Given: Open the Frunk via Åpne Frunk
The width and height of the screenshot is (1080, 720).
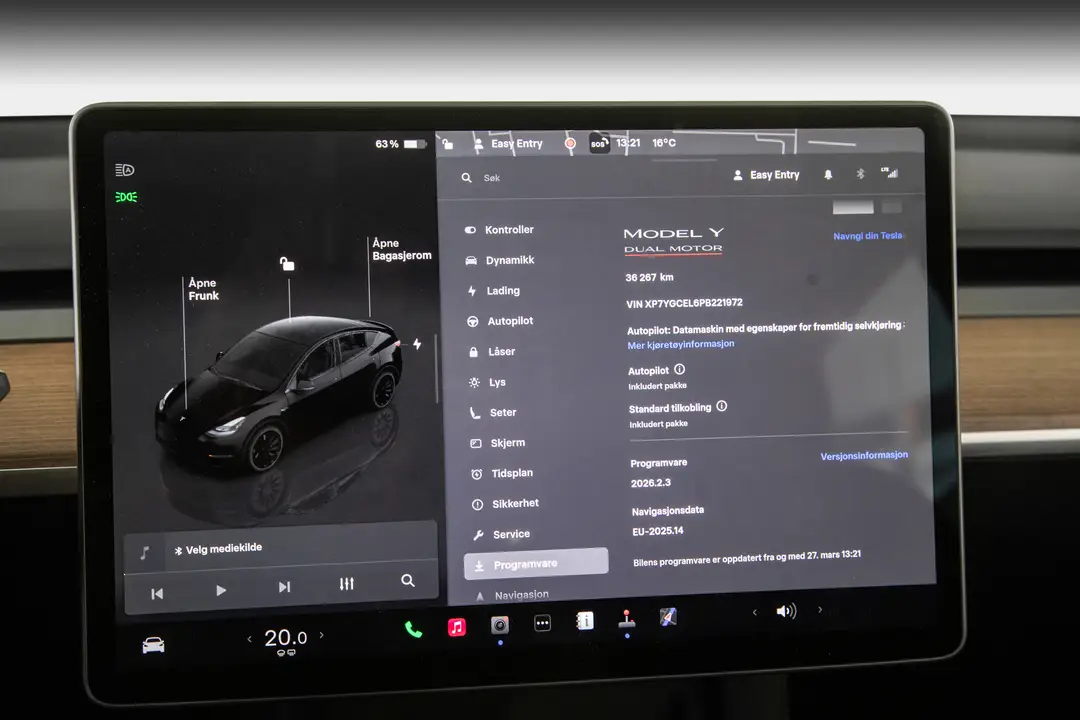Looking at the screenshot, I should coord(203,289).
